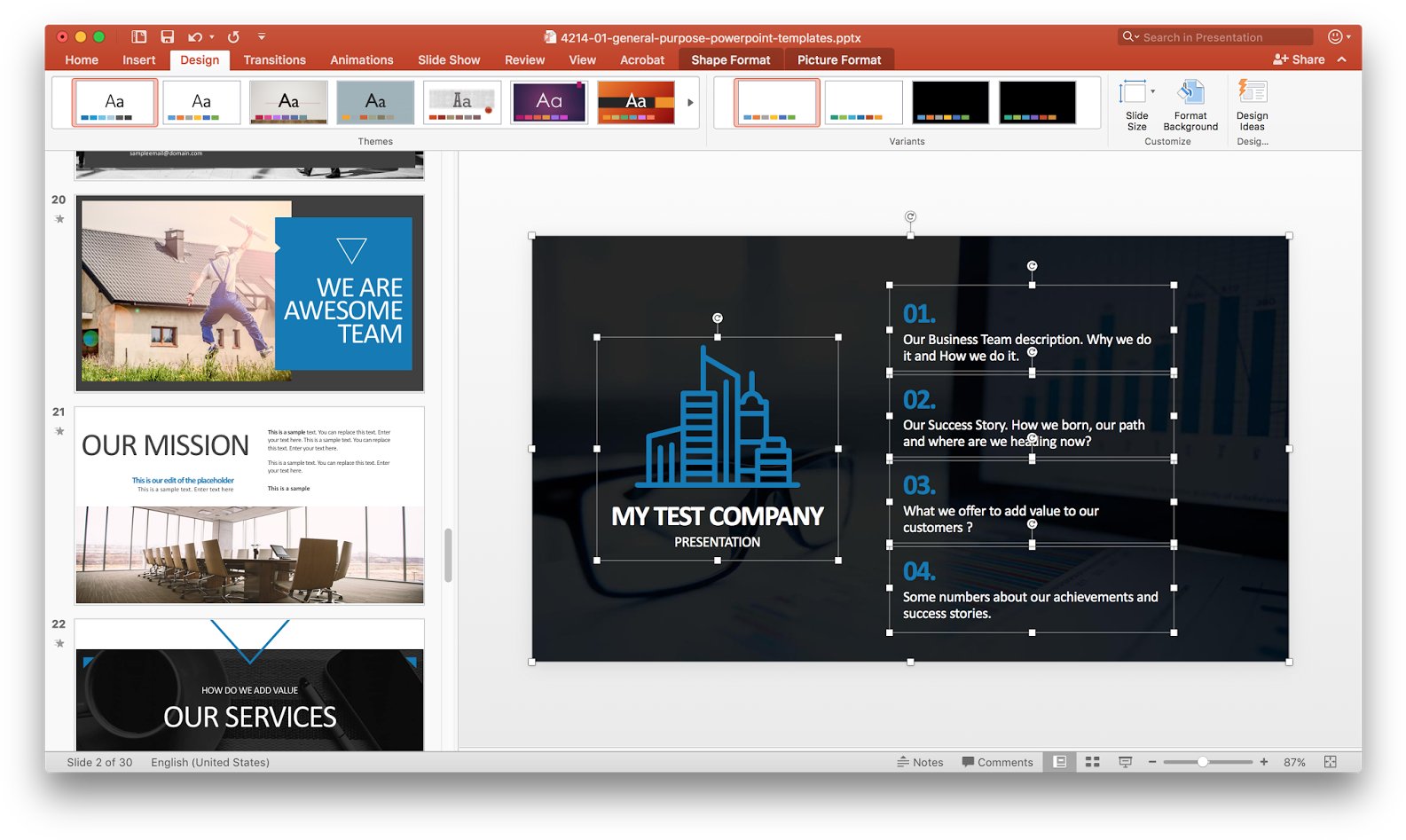The image size is (1406, 840).
Task: Switch to the Picture Format tab
Action: click(x=838, y=59)
